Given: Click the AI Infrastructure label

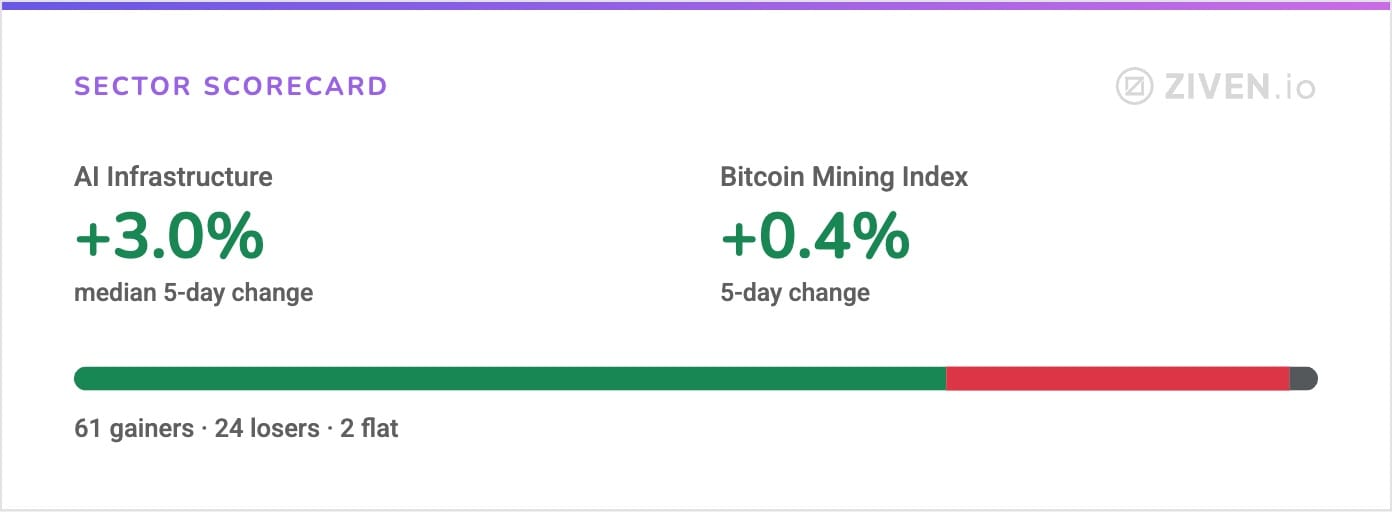Looking at the screenshot, I should pos(173,177).
